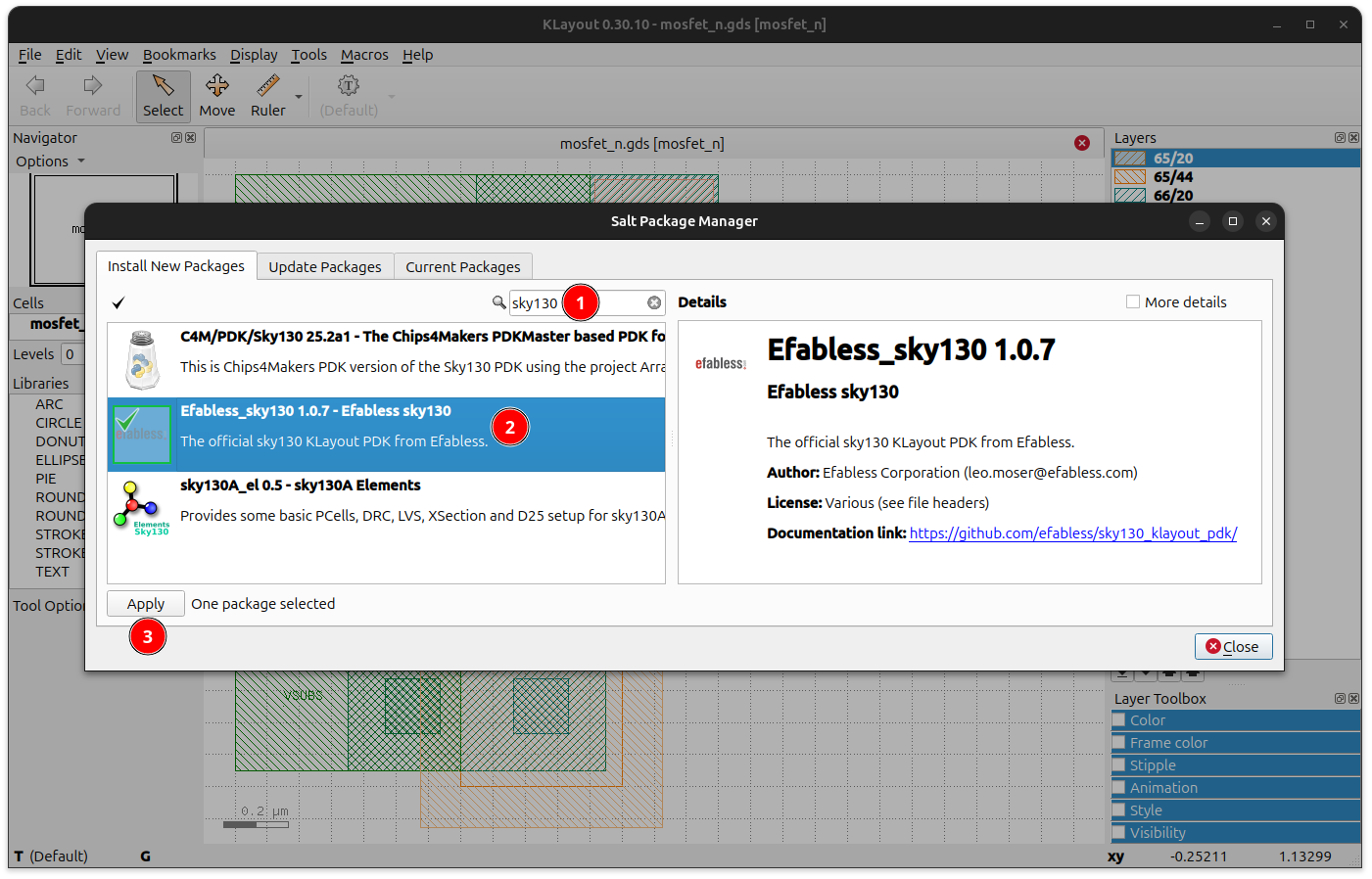Click the 65/20 layer pattern swatch
Screen dimensions: 1372x879
click(x=1130, y=159)
